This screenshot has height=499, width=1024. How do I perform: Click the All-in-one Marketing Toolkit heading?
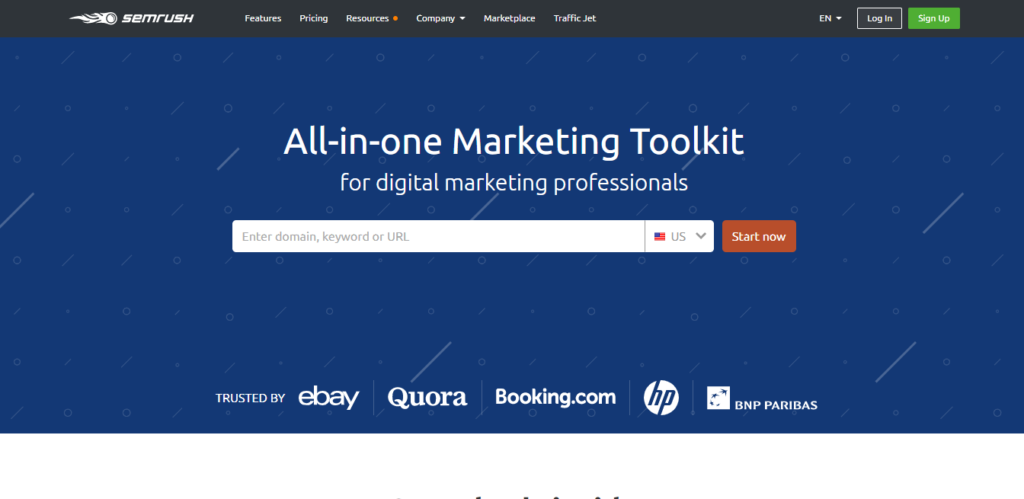[513, 141]
